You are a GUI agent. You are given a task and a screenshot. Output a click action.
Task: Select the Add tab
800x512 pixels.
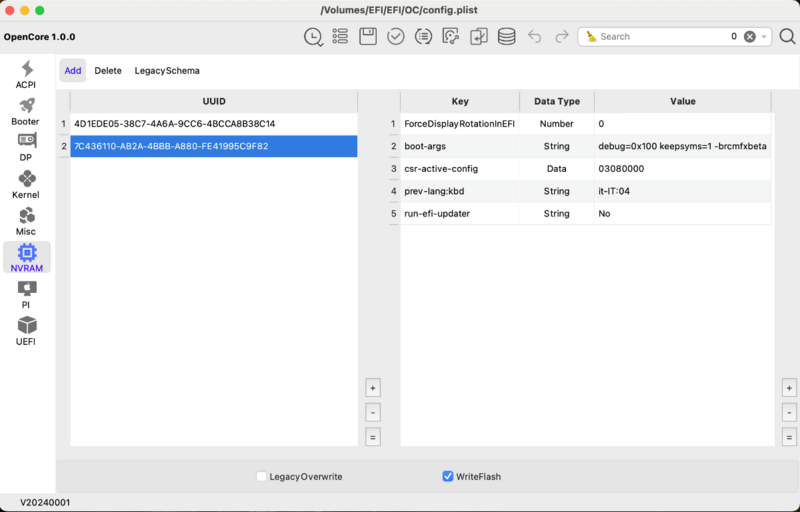72,71
